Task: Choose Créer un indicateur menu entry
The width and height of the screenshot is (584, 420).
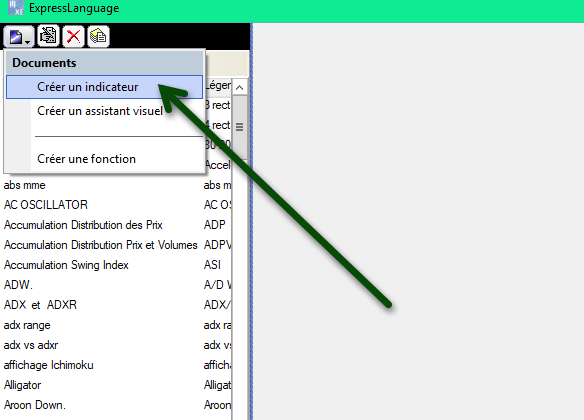Action: (104, 87)
